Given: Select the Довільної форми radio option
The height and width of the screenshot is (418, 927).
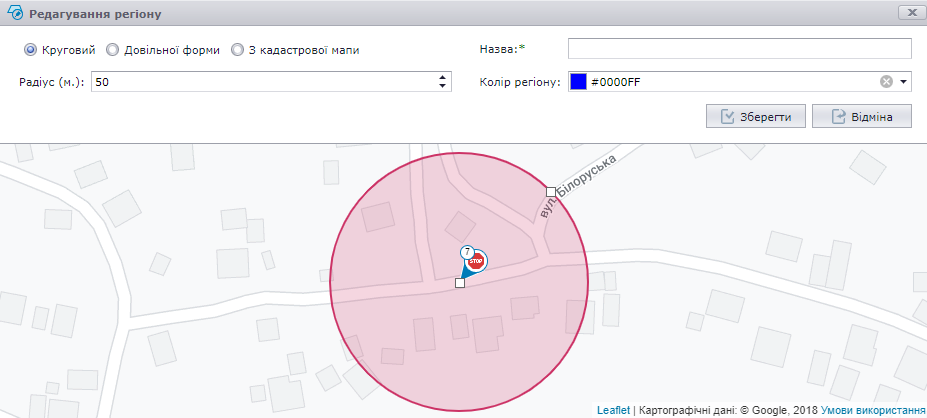Looking at the screenshot, I should [x=112, y=50].
